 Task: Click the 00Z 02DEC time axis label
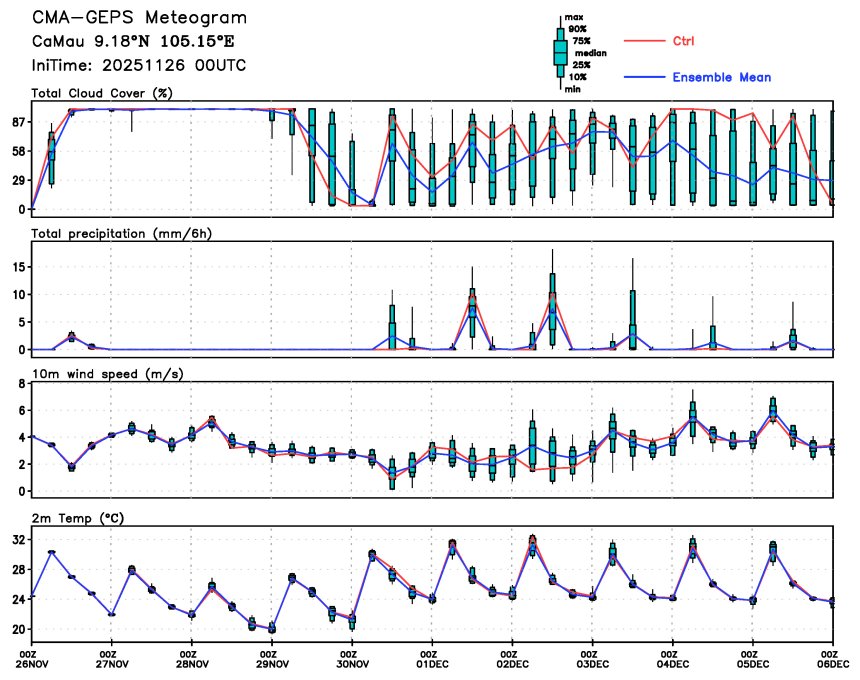[x=512, y=659]
